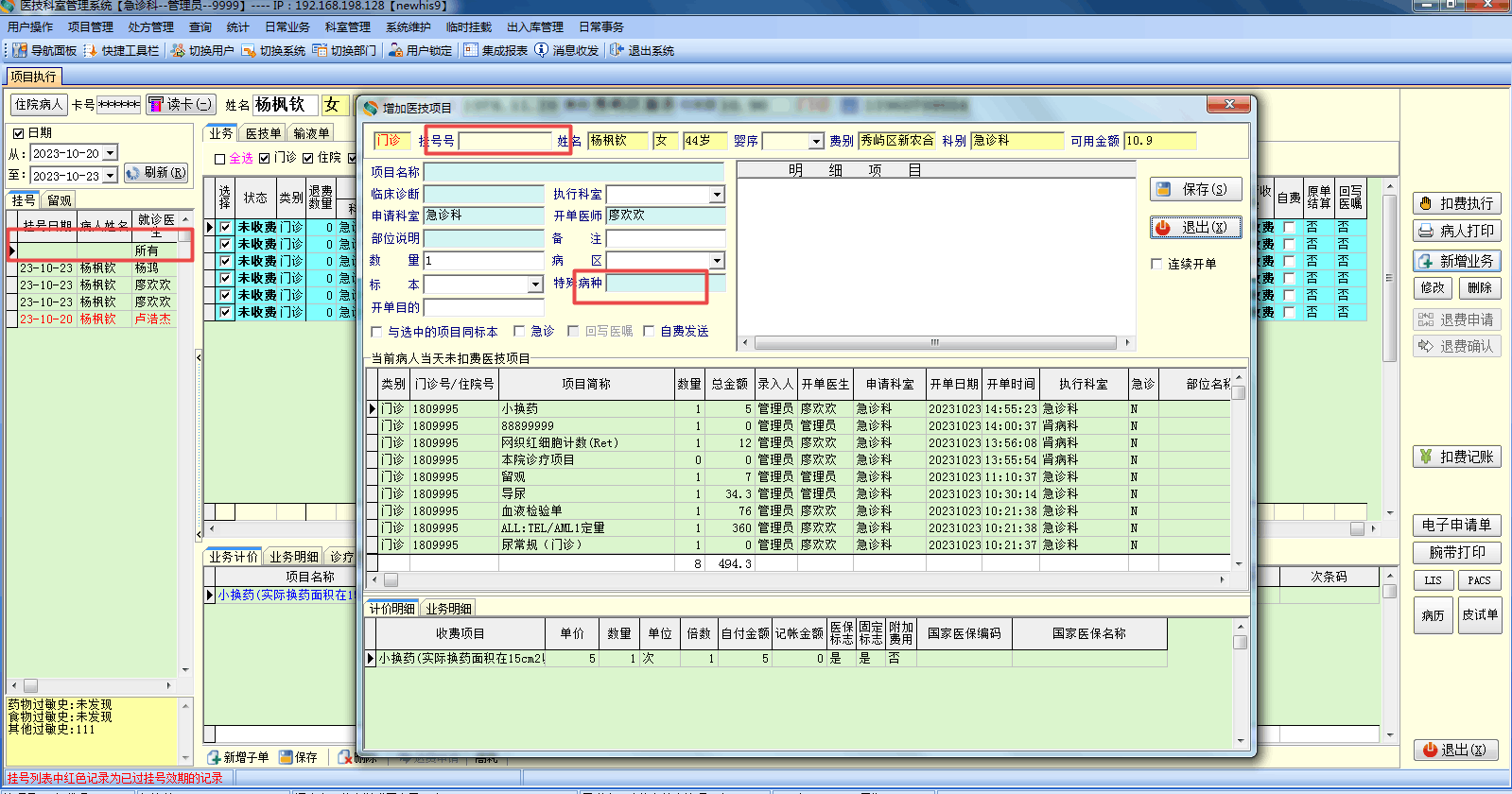Image resolution: width=1512 pixels, height=794 pixels.
Task: Switch to the 医技单 tab
Action: [x=263, y=133]
